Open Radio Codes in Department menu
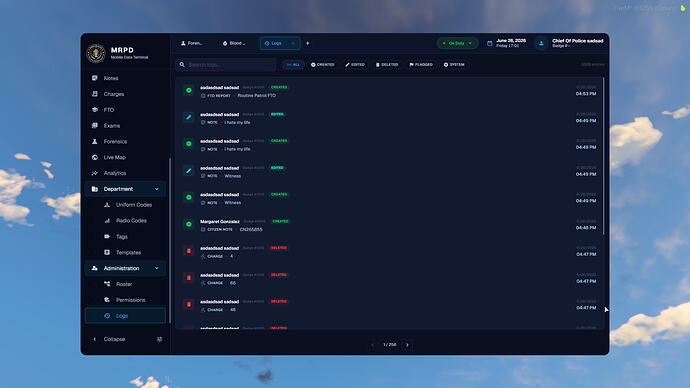The height and width of the screenshot is (388, 690). (x=131, y=220)
